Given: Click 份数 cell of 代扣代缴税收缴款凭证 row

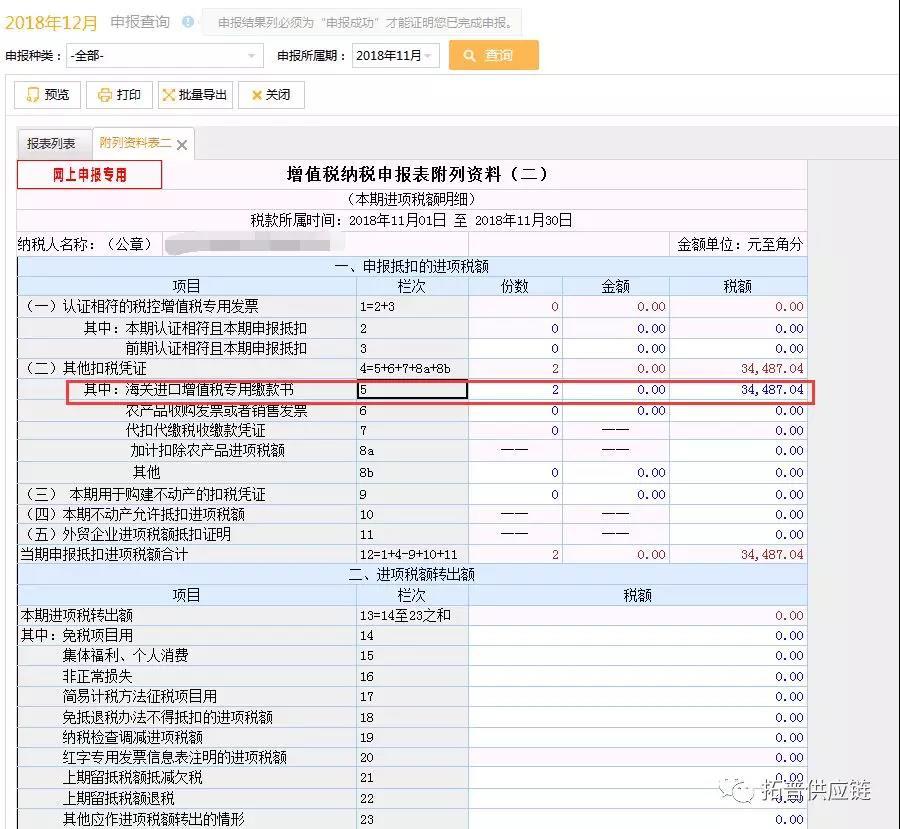Looking at the screenshot, I should click(515, 431).
